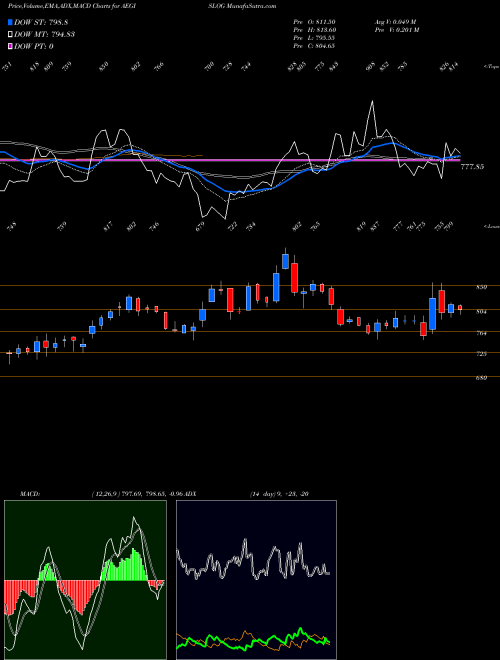Click the 725 price axis label
The height and width of the screenshot is (660, 500).
tap(481, 354)
